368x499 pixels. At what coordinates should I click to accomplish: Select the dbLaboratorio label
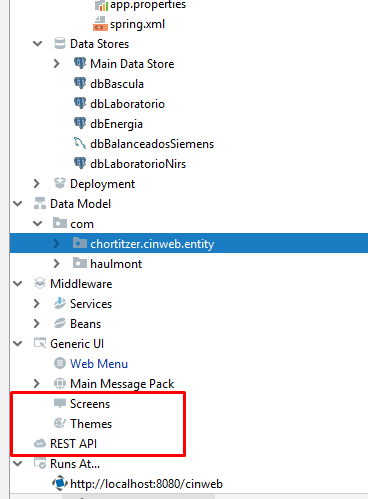coord(127,104)
